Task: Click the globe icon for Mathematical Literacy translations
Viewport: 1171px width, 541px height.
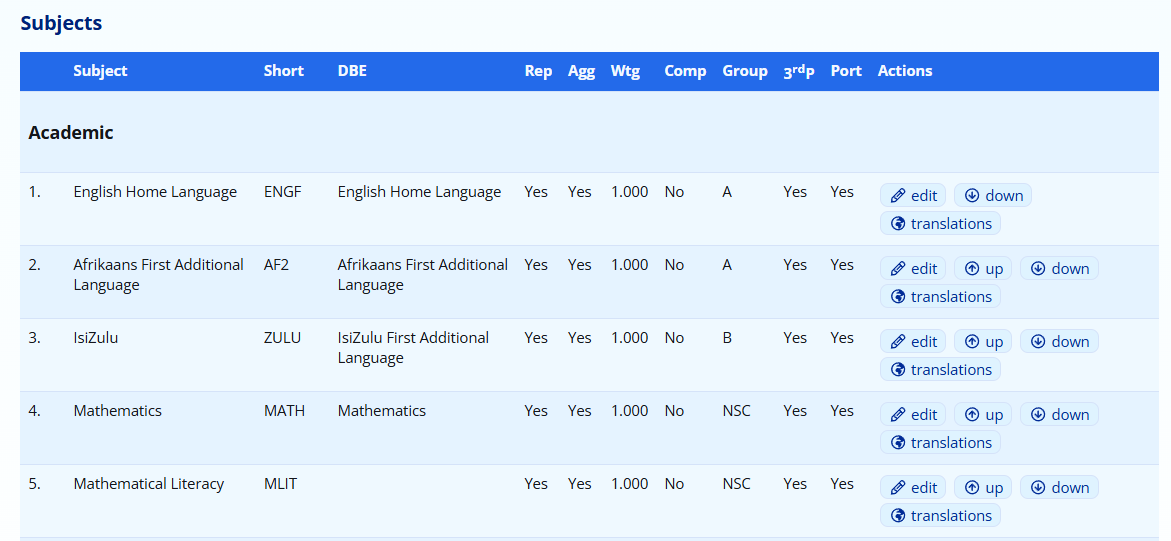Action: point(898,516)
